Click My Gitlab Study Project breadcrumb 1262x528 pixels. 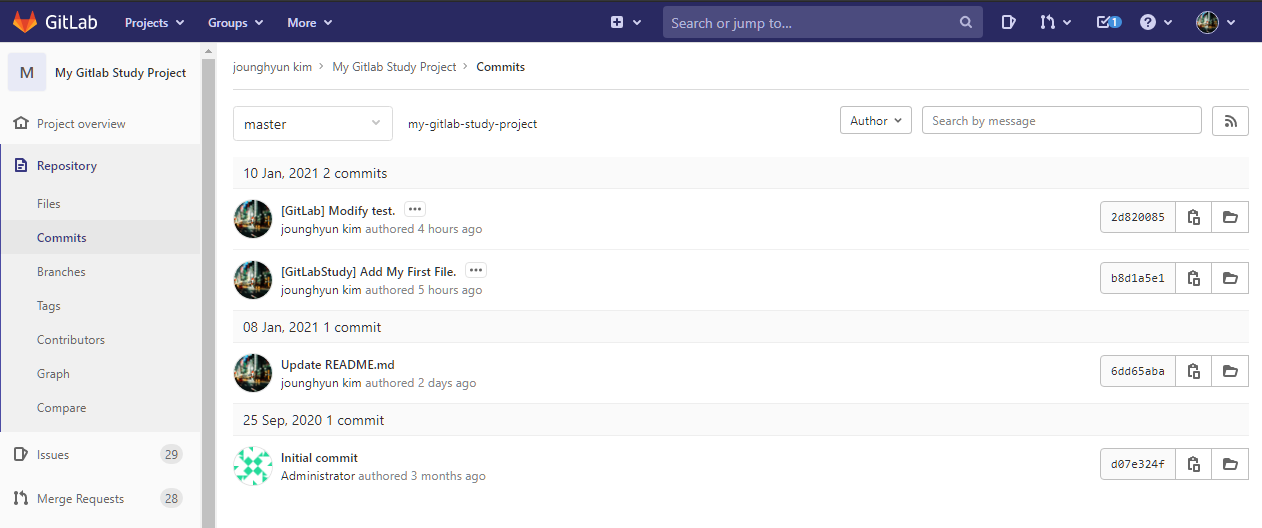[394, 67]
